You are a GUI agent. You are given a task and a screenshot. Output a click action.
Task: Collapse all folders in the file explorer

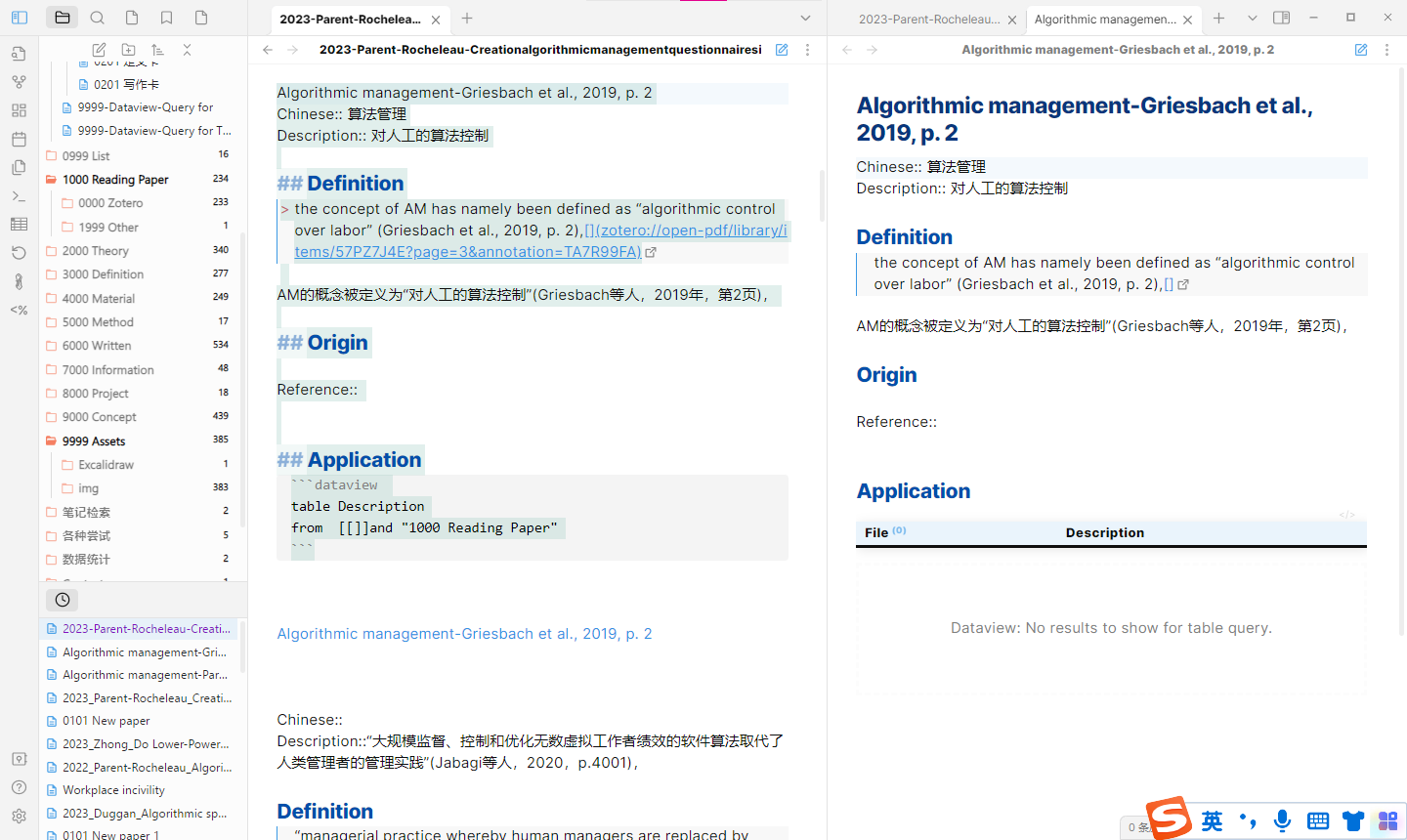click(187, 50)
